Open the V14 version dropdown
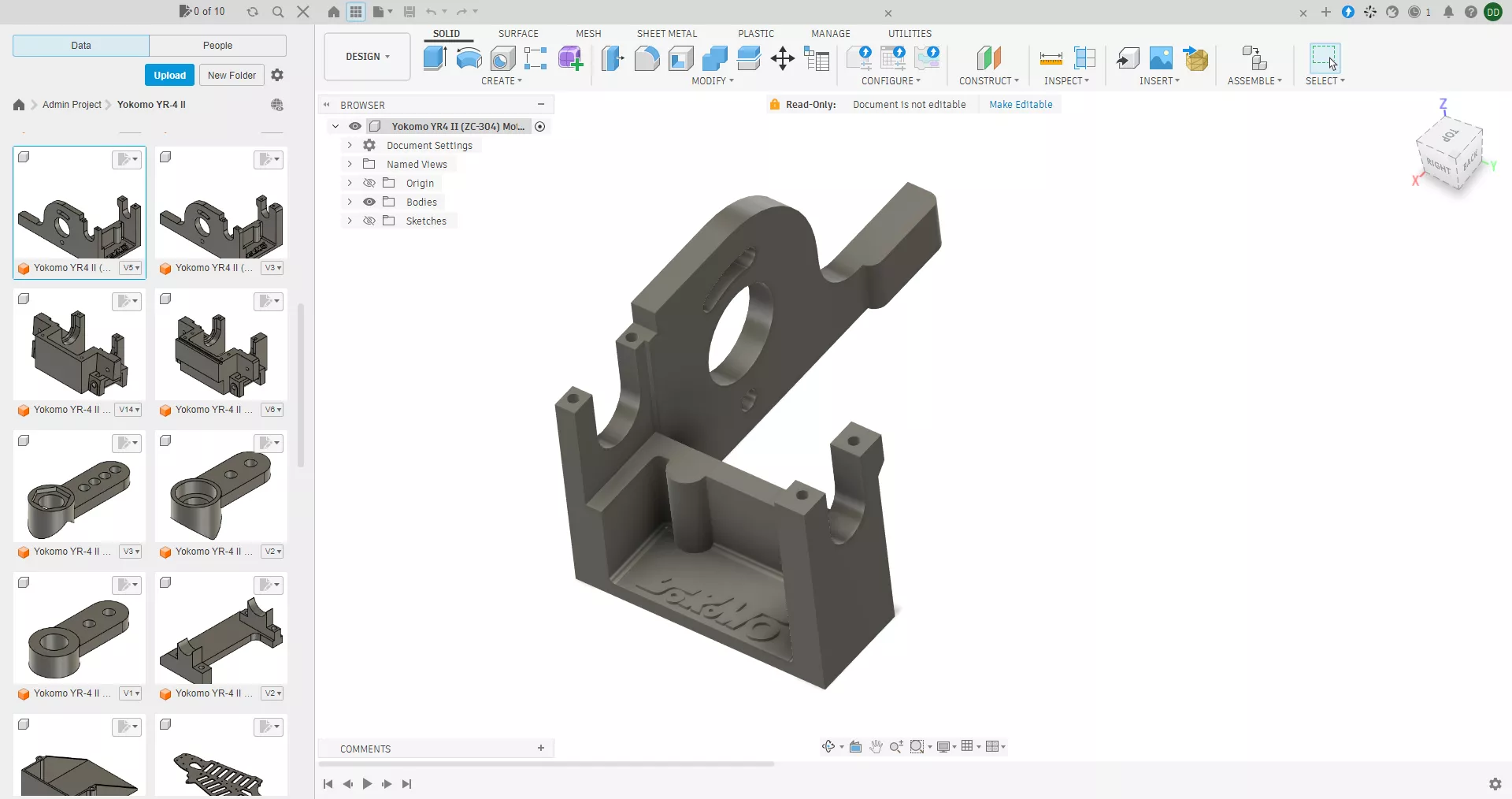This screenshot has width=1512, height=799. tap(129, 410)
